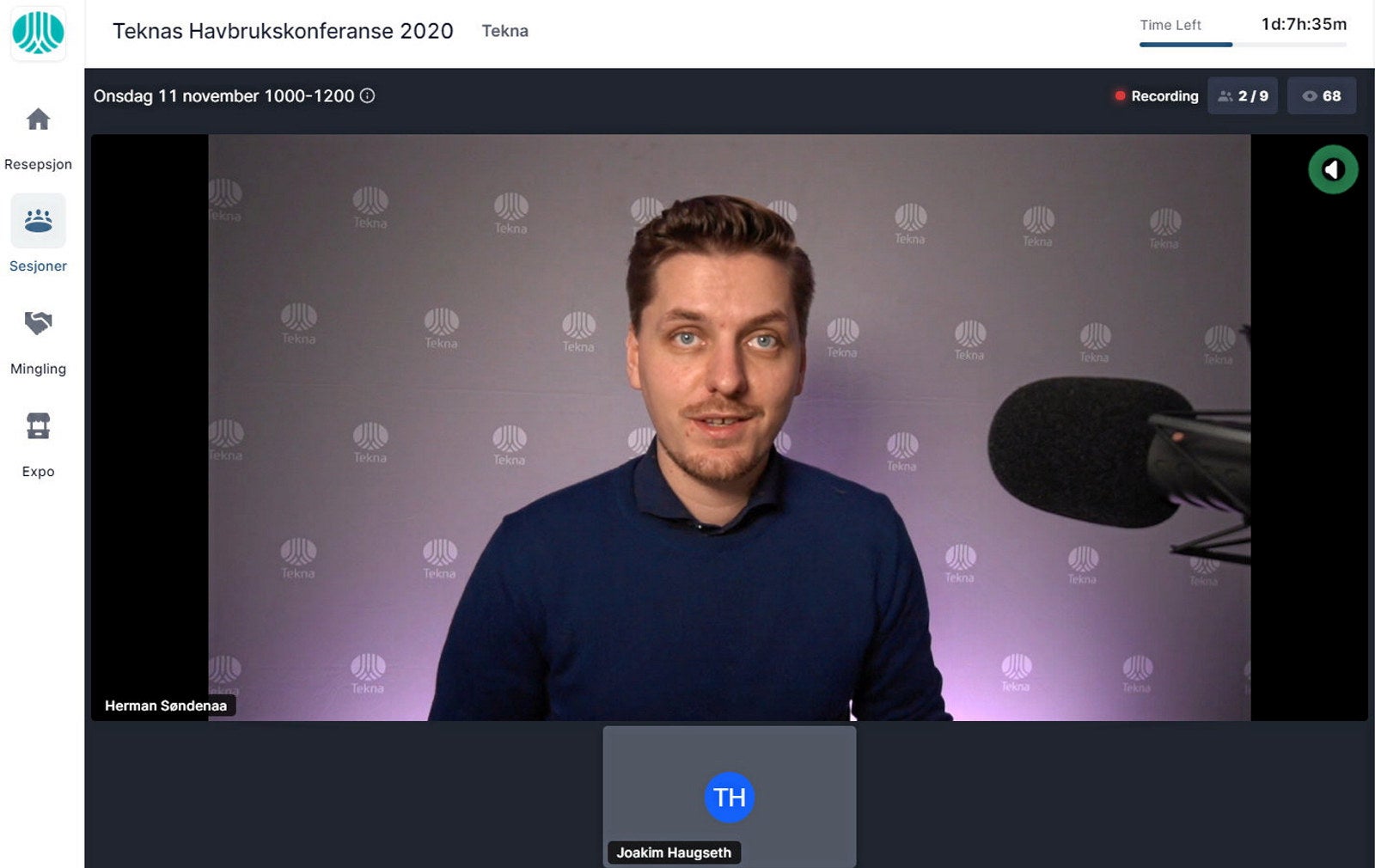
Task: Open the Tekna organizer link
Action: tap(504, 31)
